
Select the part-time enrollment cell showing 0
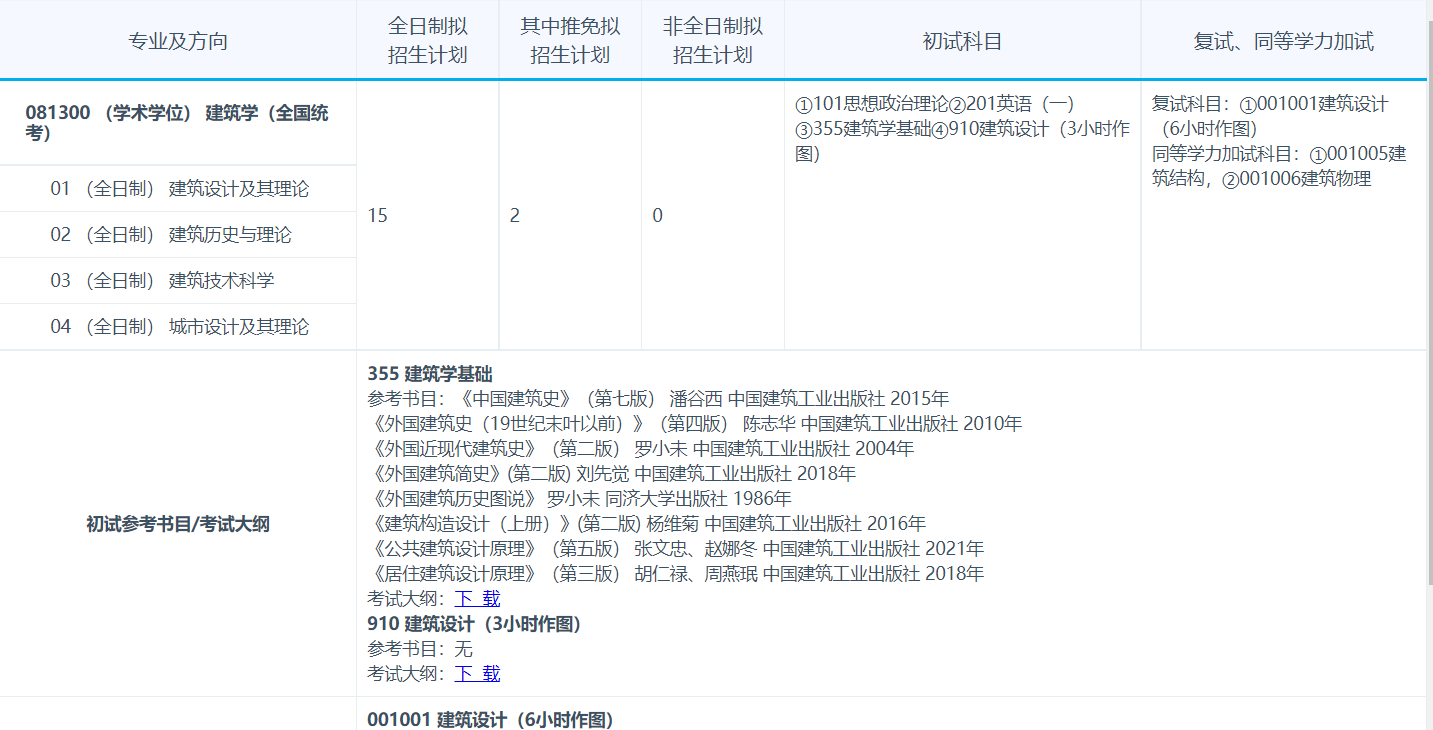712,214
